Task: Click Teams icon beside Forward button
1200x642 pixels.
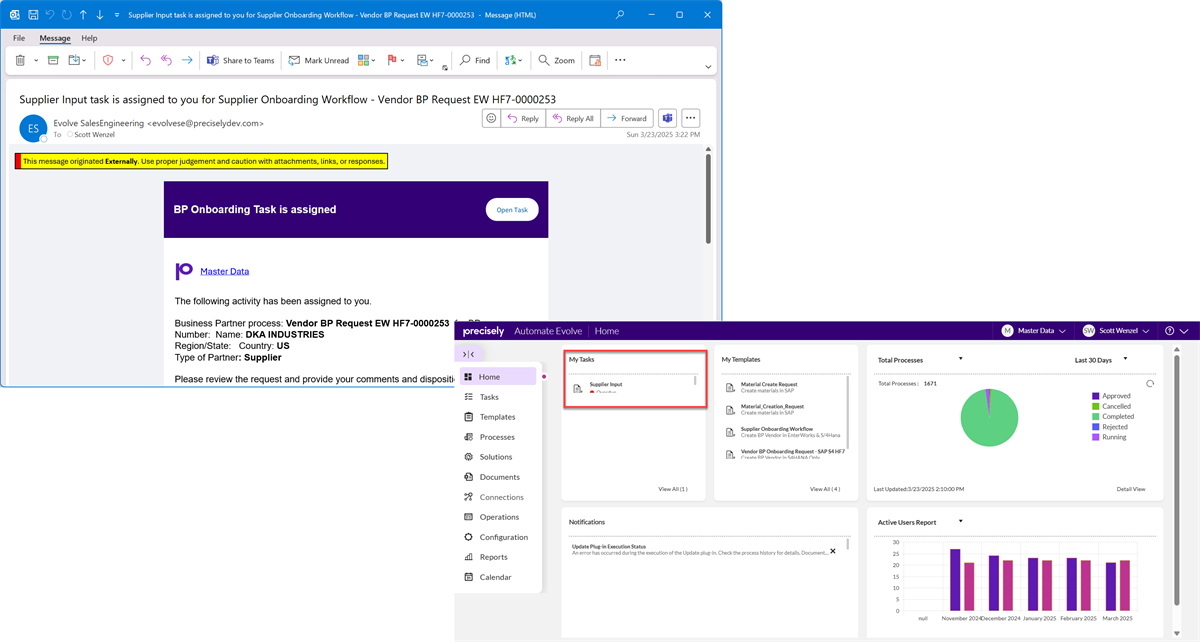Action: 667,118
